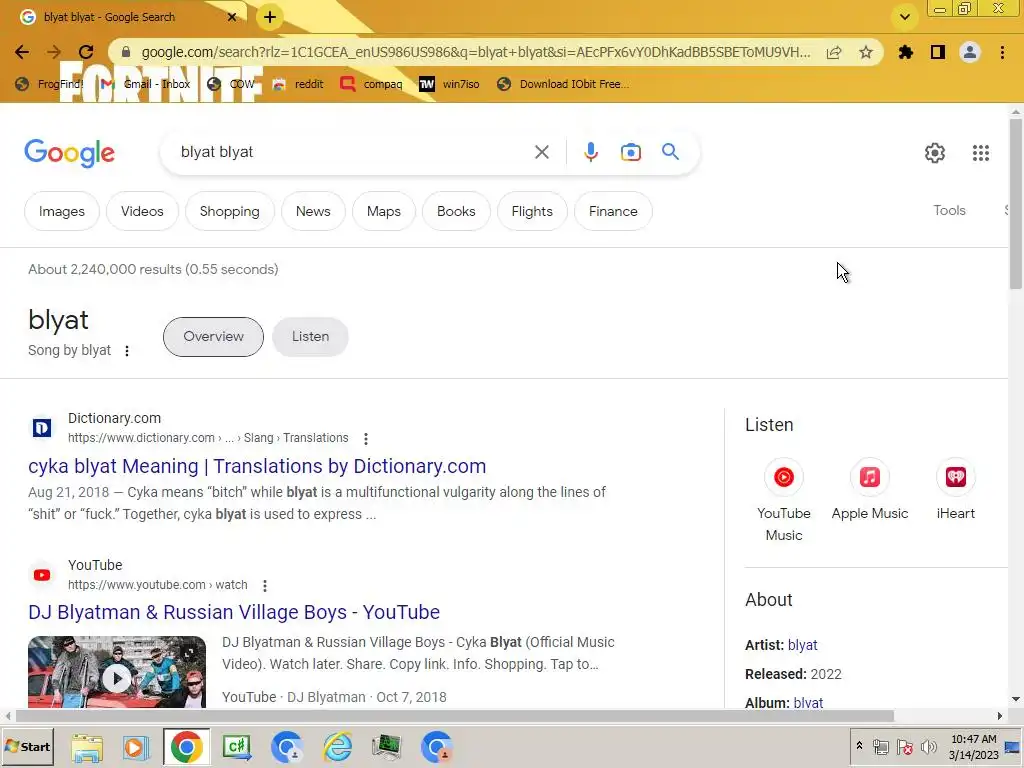Open the Download IObit Free bookmark
This screenshot has height=768, width=1024.
562,84
